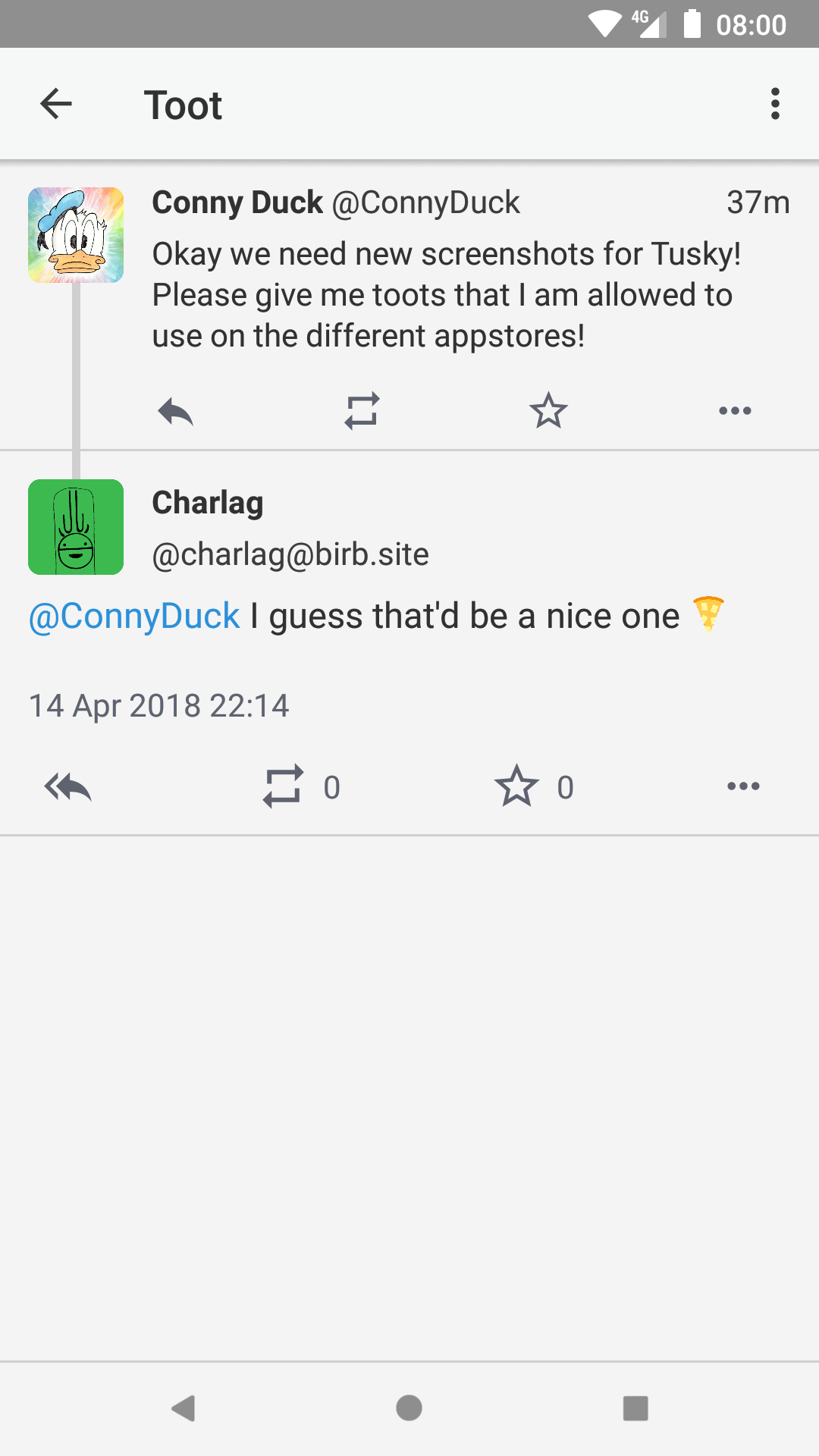This screenshot has width=819, height=1456.
Task: Open recent apps with square button
Action: [x=635, y=1408]
